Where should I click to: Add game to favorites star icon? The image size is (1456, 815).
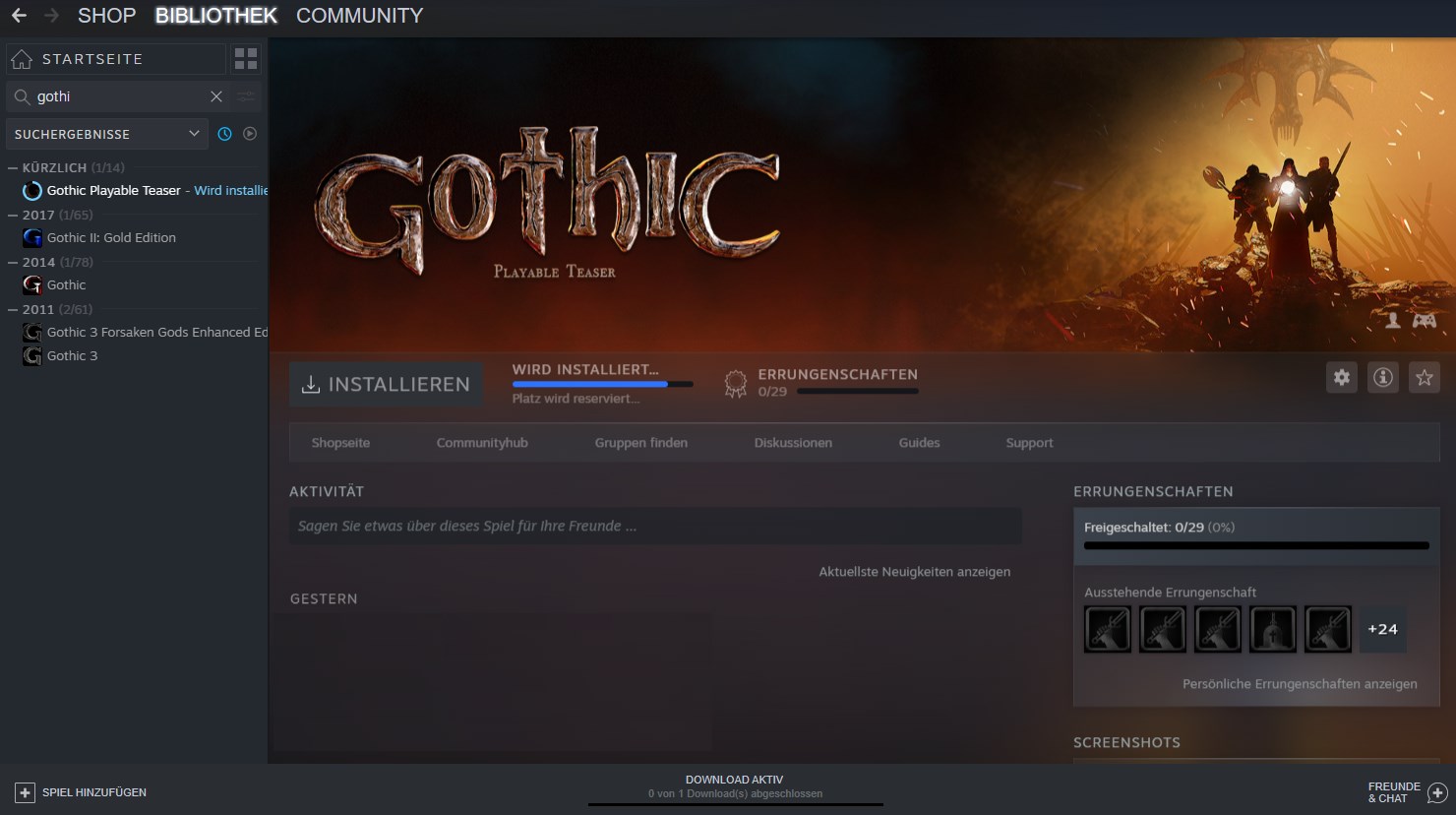pyautogui.click(x=1425, y=377)
